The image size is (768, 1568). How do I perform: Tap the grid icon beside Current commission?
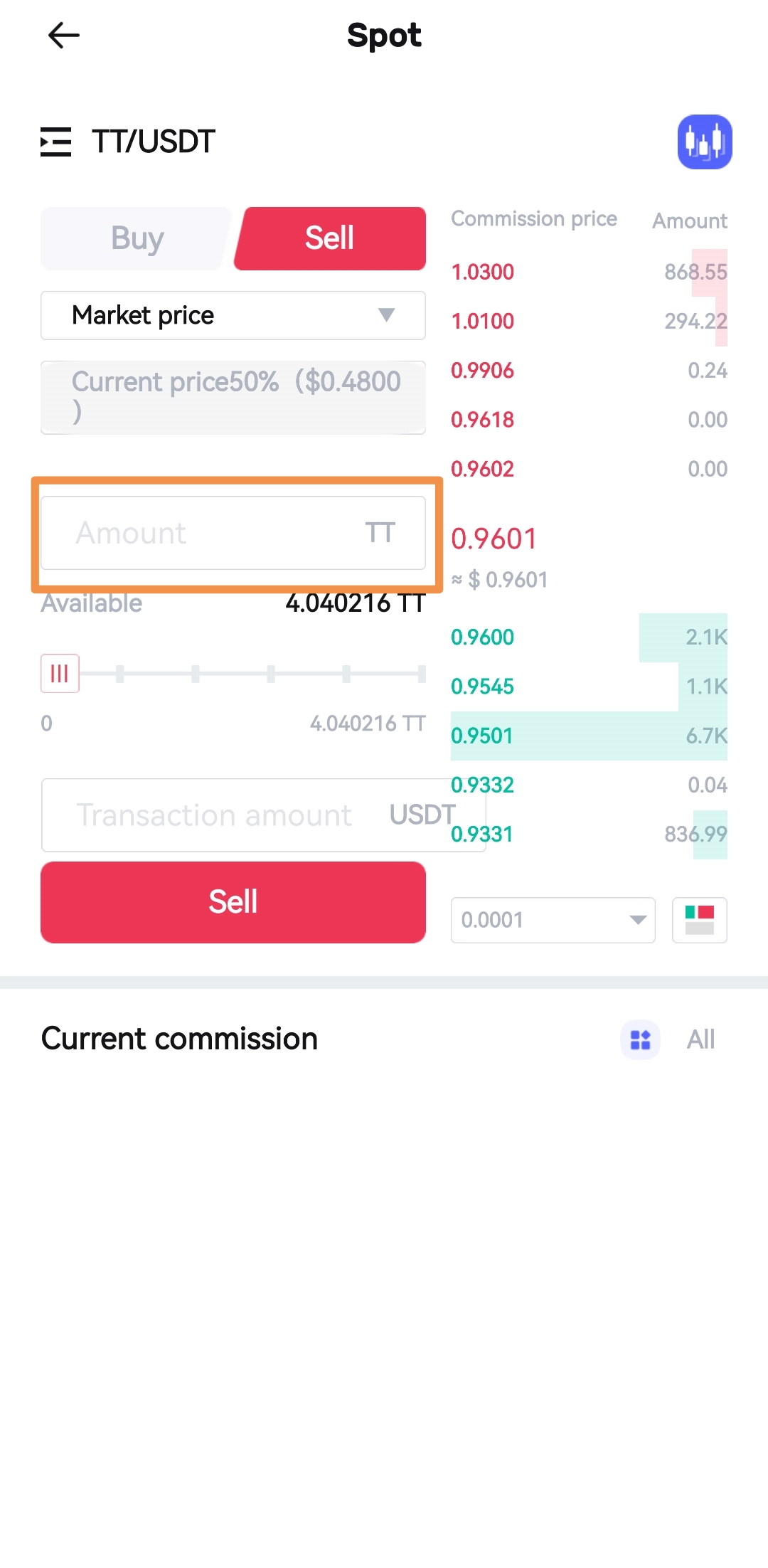point(640,1039)
